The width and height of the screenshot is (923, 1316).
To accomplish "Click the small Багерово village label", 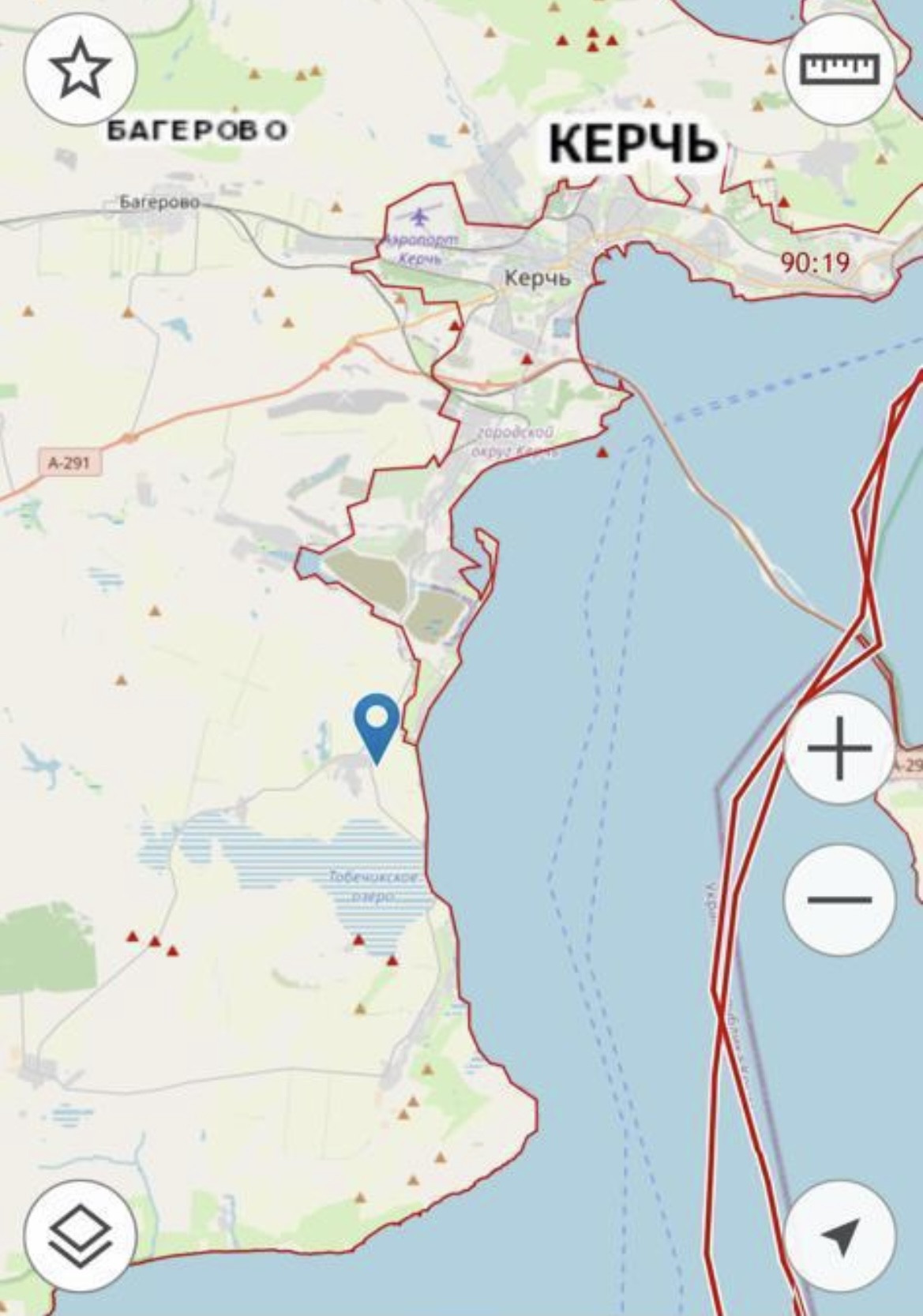I will pos(159,203).
